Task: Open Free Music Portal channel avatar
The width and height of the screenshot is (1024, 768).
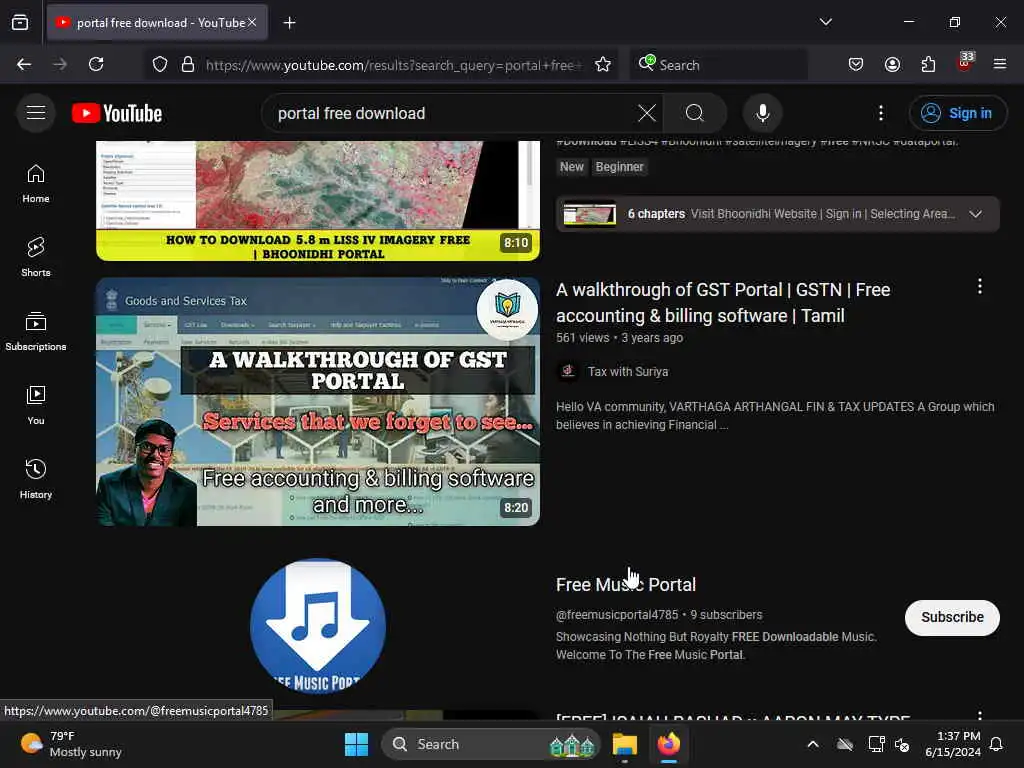Action: tap(318, 626)
